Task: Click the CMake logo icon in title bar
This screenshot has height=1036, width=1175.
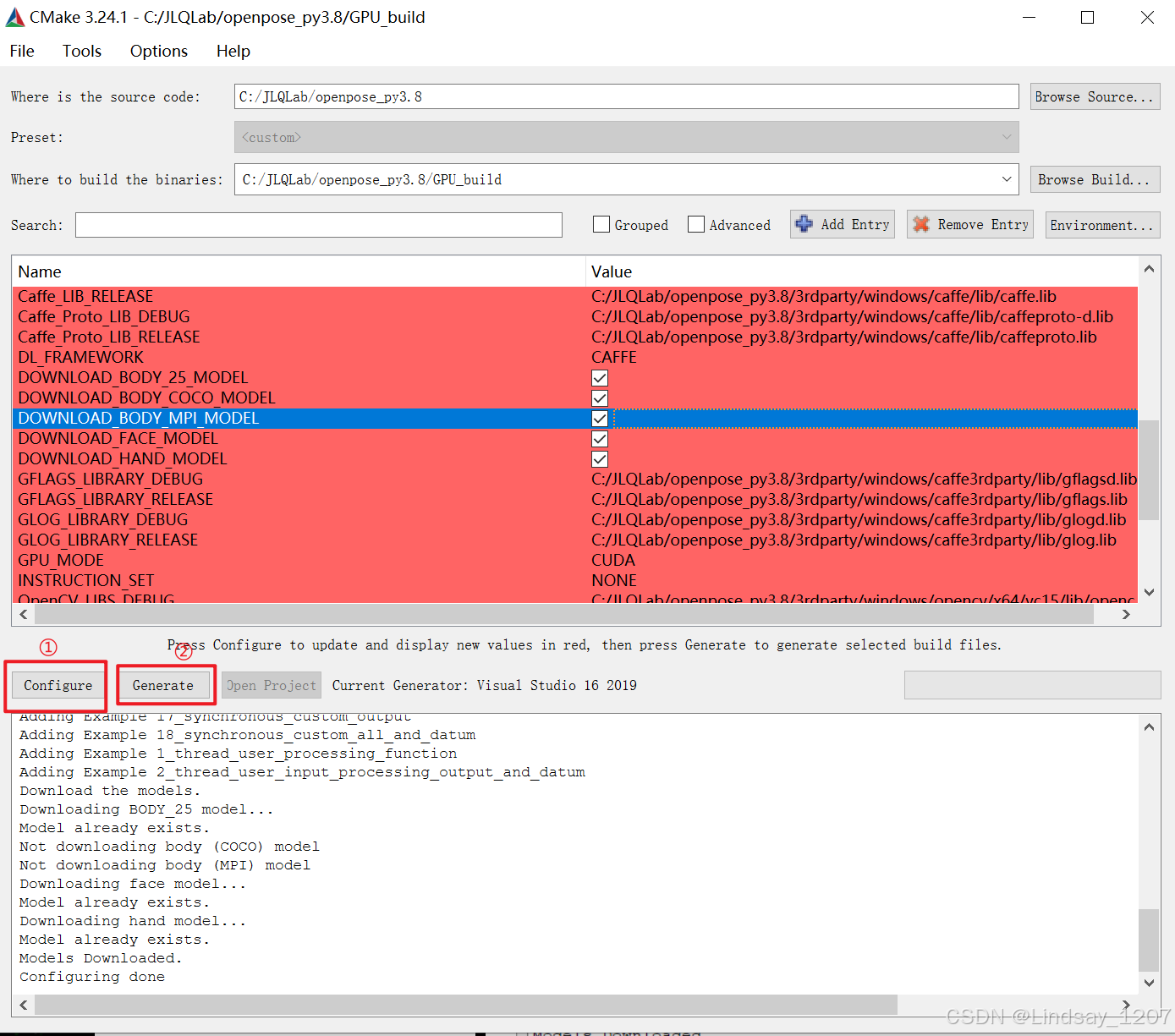Action: pyautogui.click(x=15, y=17)
